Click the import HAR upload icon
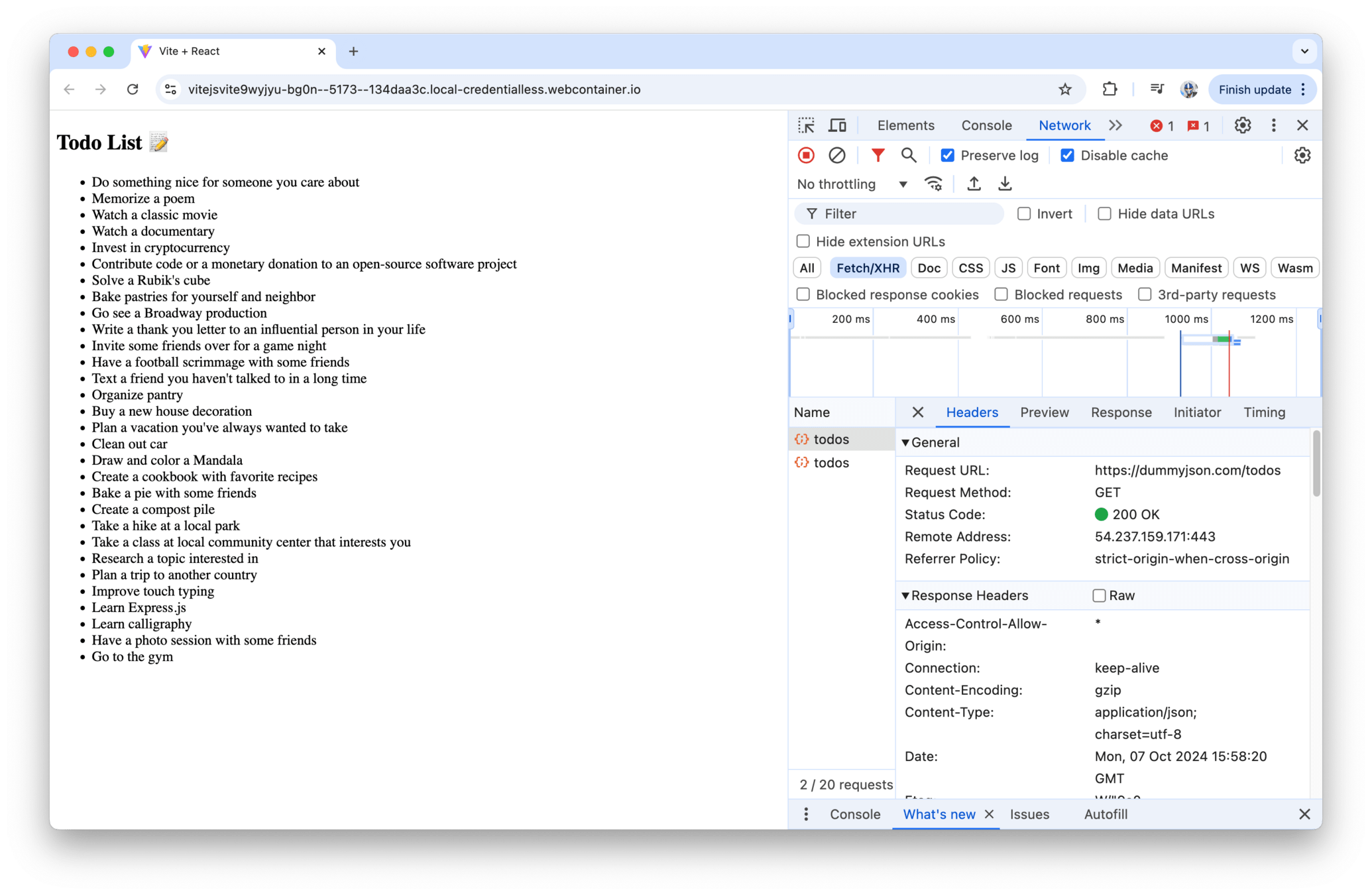The image size is (1372, 895). pos(974,184)
